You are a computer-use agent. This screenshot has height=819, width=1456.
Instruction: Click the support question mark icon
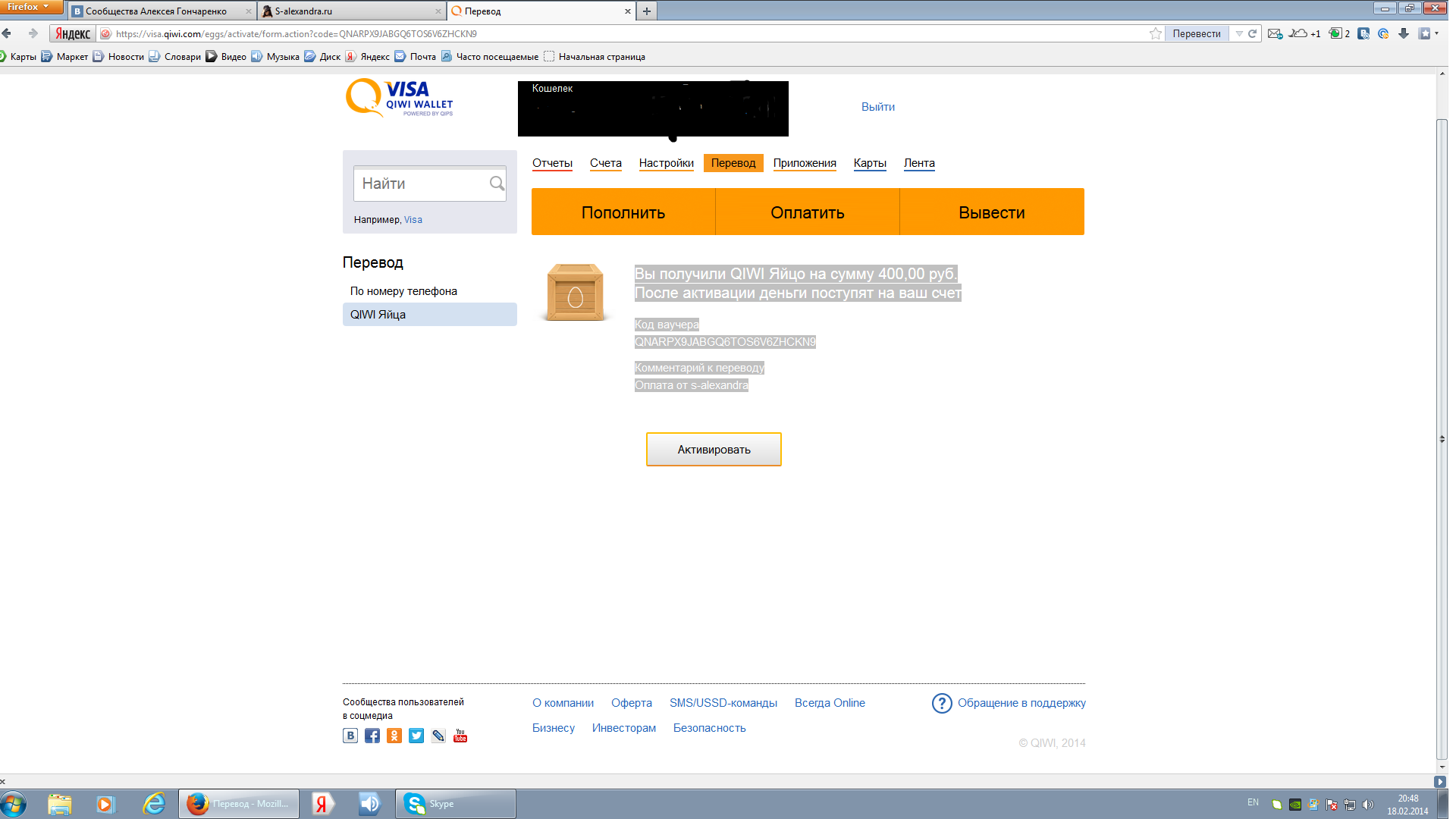942,704
